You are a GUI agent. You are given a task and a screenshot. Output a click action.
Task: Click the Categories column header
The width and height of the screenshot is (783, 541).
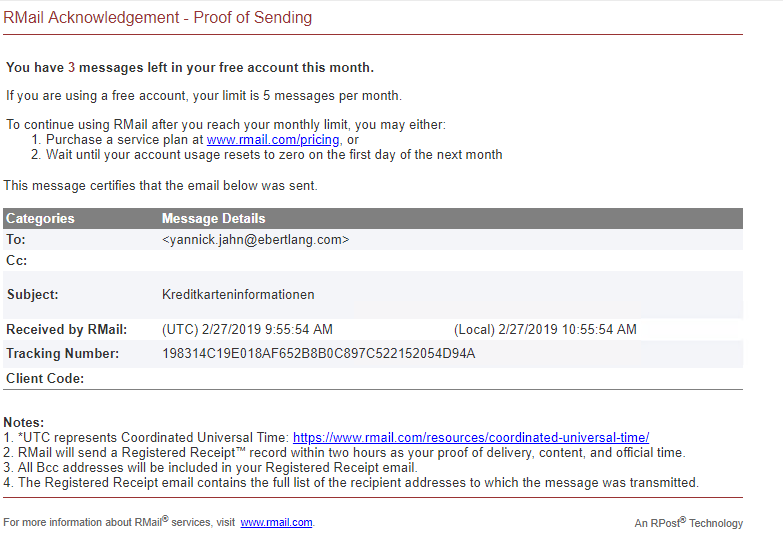coord(40,218)
